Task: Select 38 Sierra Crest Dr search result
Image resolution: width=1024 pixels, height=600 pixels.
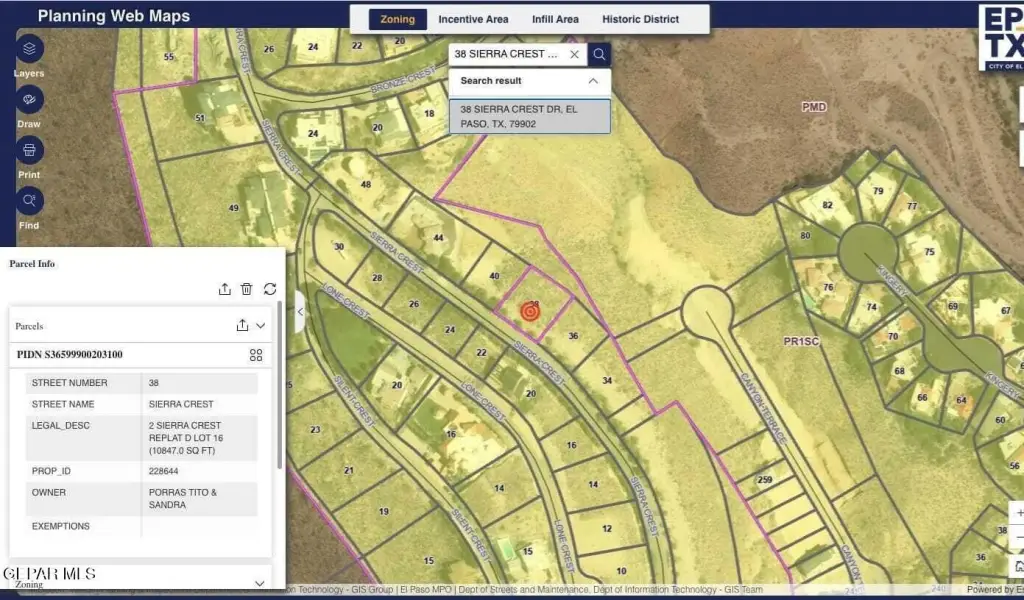Action: pyautogui.click(x=529, y=116)
